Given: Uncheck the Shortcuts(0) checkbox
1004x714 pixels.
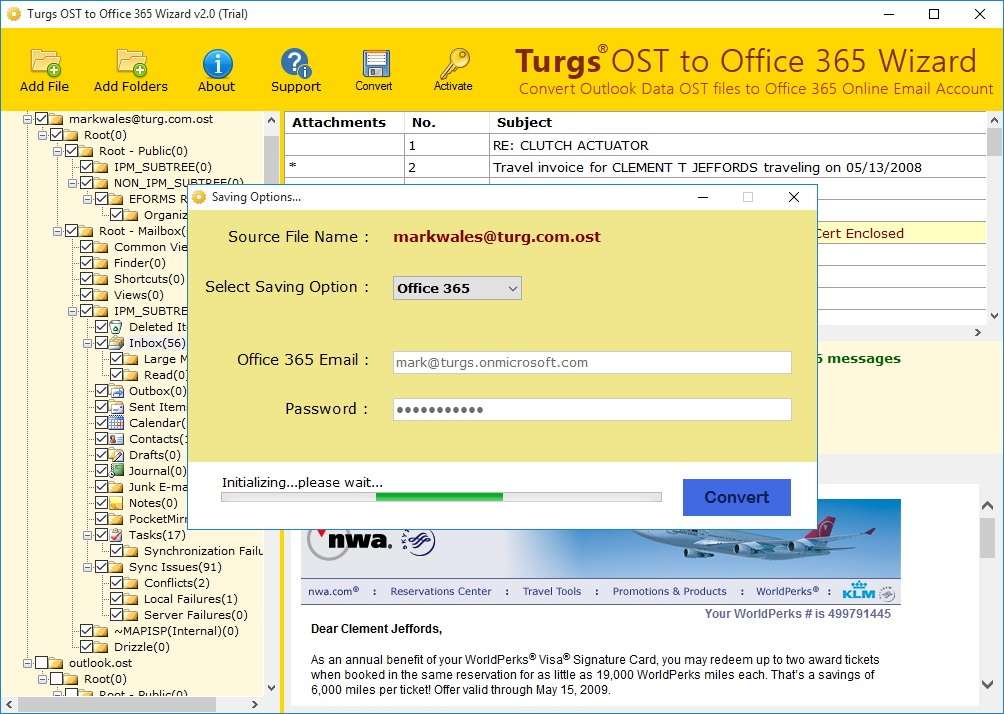Looking at the screenshot, I should tap(86, 279).
